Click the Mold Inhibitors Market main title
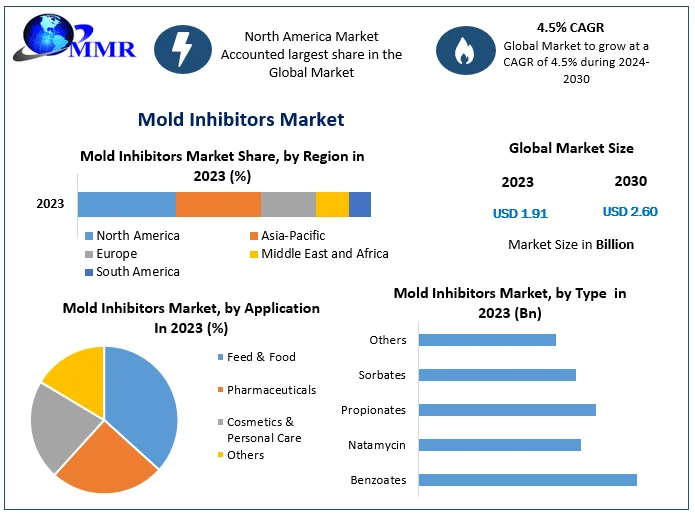The width and height of the screenshot is (695, 516). coord(241,120)
